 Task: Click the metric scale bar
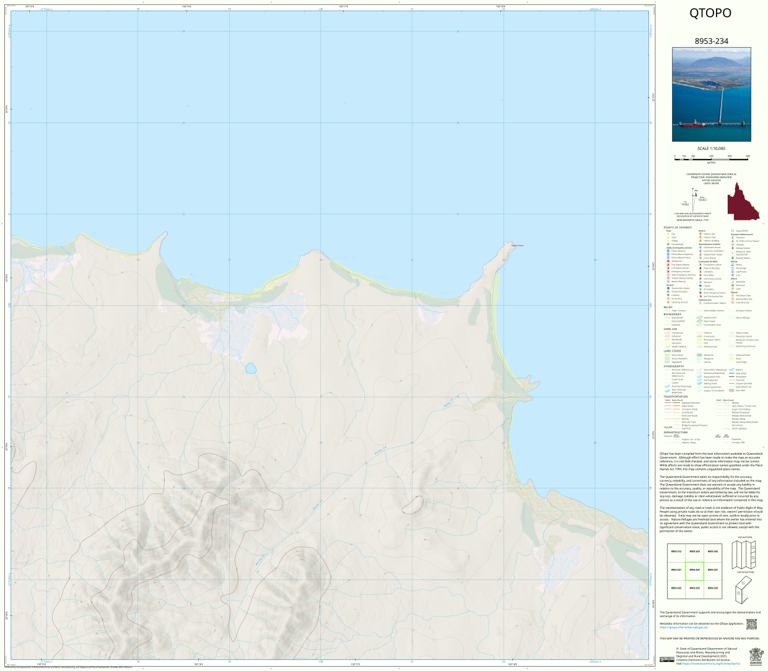(x=711, y=158)
